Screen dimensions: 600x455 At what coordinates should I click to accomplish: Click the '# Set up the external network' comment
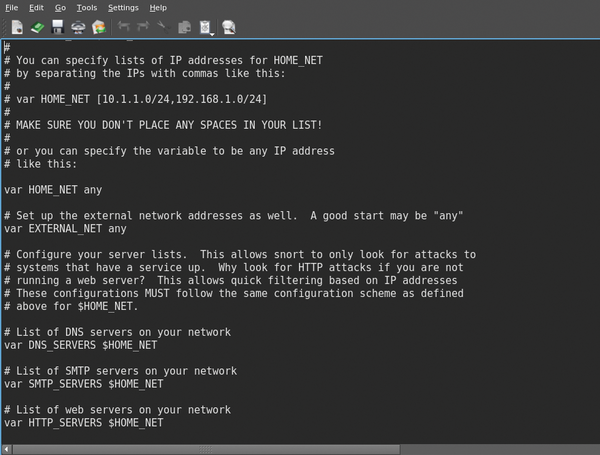234,216
